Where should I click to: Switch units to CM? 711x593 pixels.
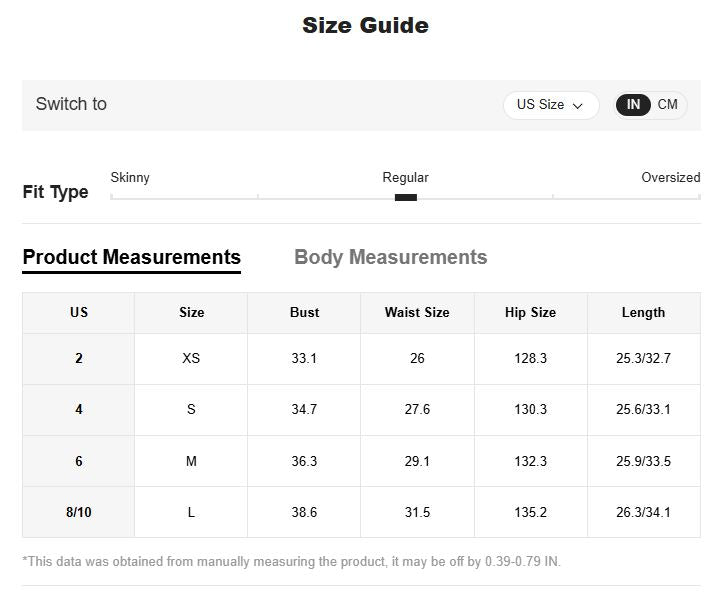667,105
